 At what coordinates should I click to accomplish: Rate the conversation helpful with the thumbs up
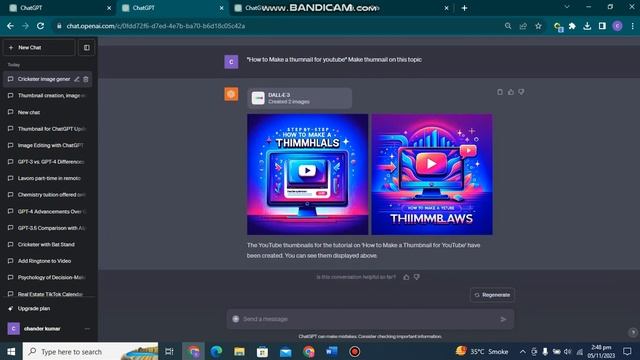point(406,277)
